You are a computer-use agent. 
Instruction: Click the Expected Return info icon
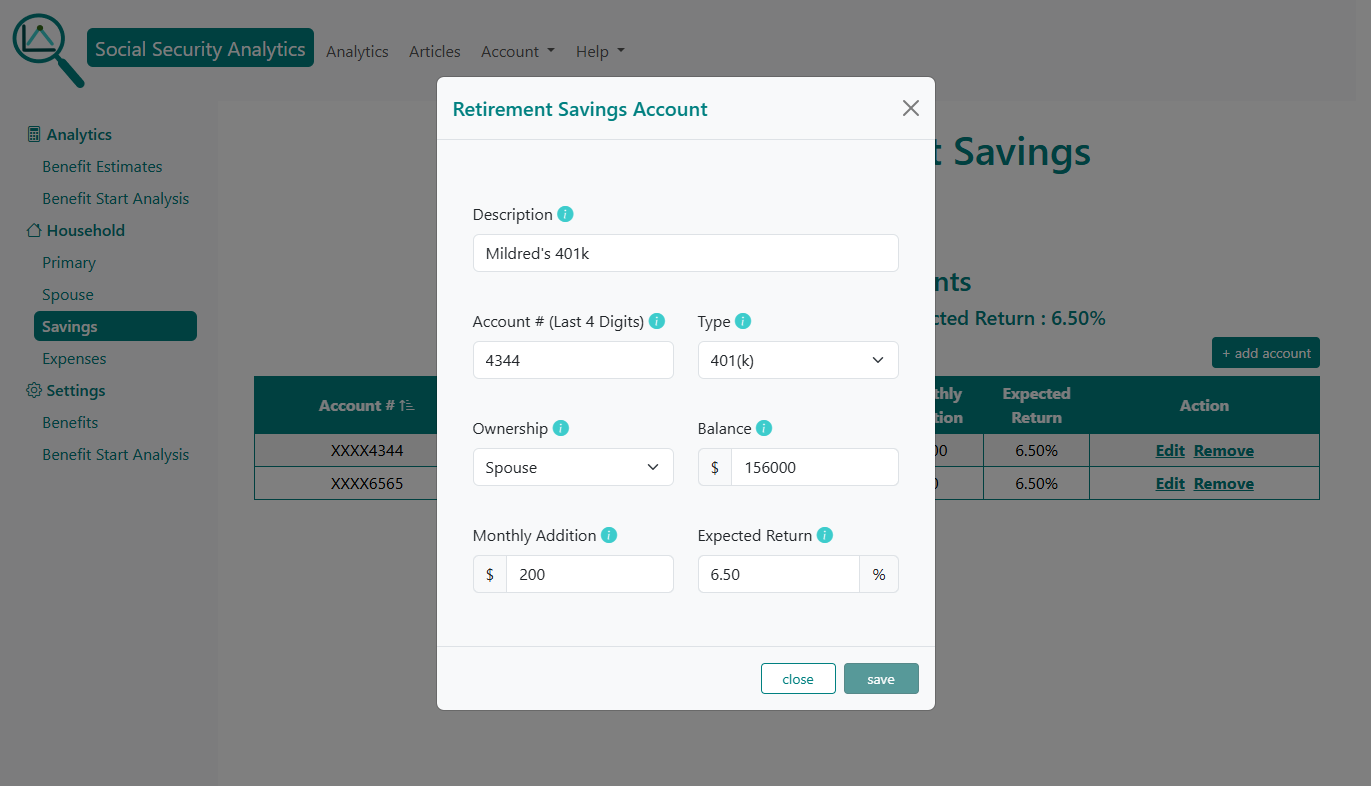coord(824,535)
